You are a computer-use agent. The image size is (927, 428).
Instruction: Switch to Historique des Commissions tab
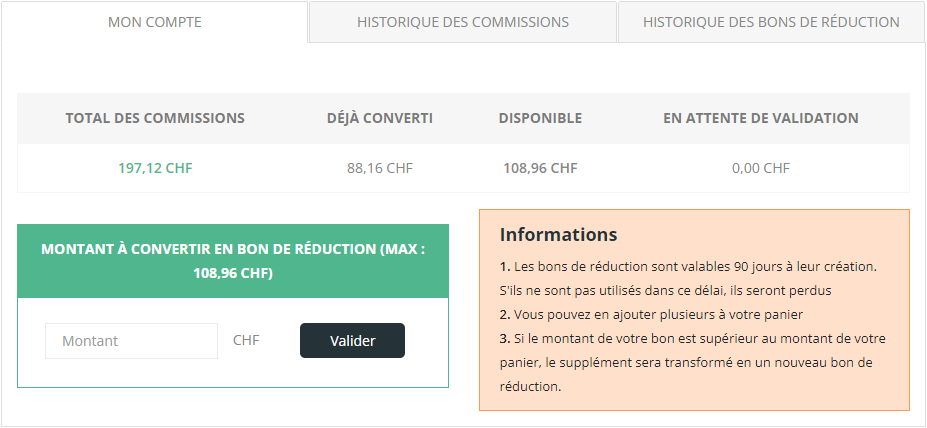click(x=463, y=22)
